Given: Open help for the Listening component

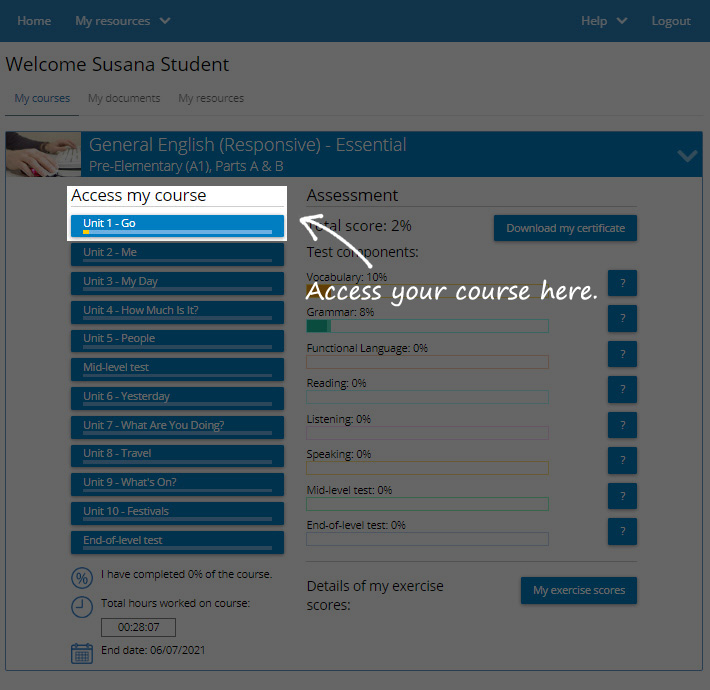Looking at the screenshot, I should 622,425.
